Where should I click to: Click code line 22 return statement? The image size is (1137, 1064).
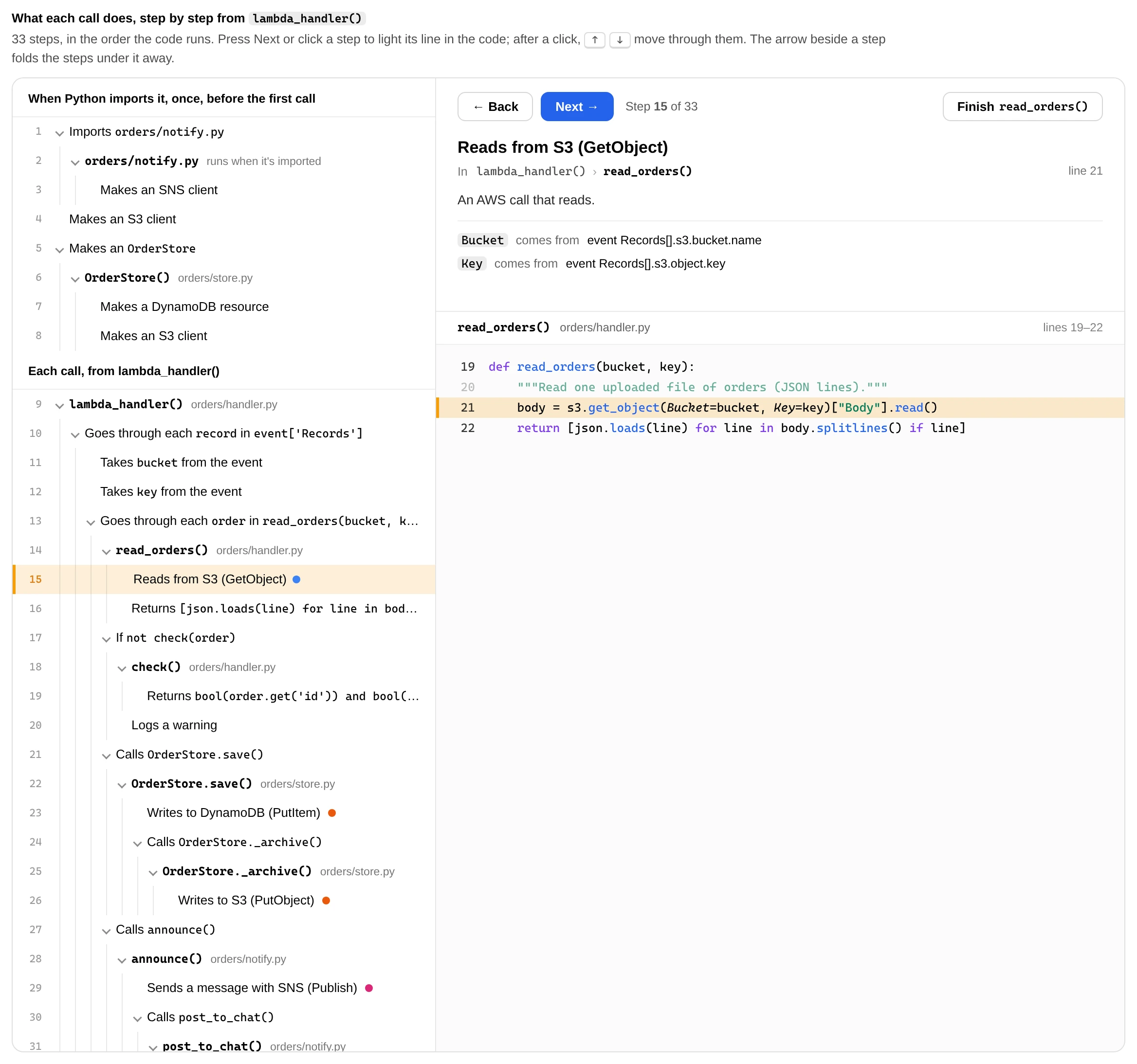coord(780,428)
